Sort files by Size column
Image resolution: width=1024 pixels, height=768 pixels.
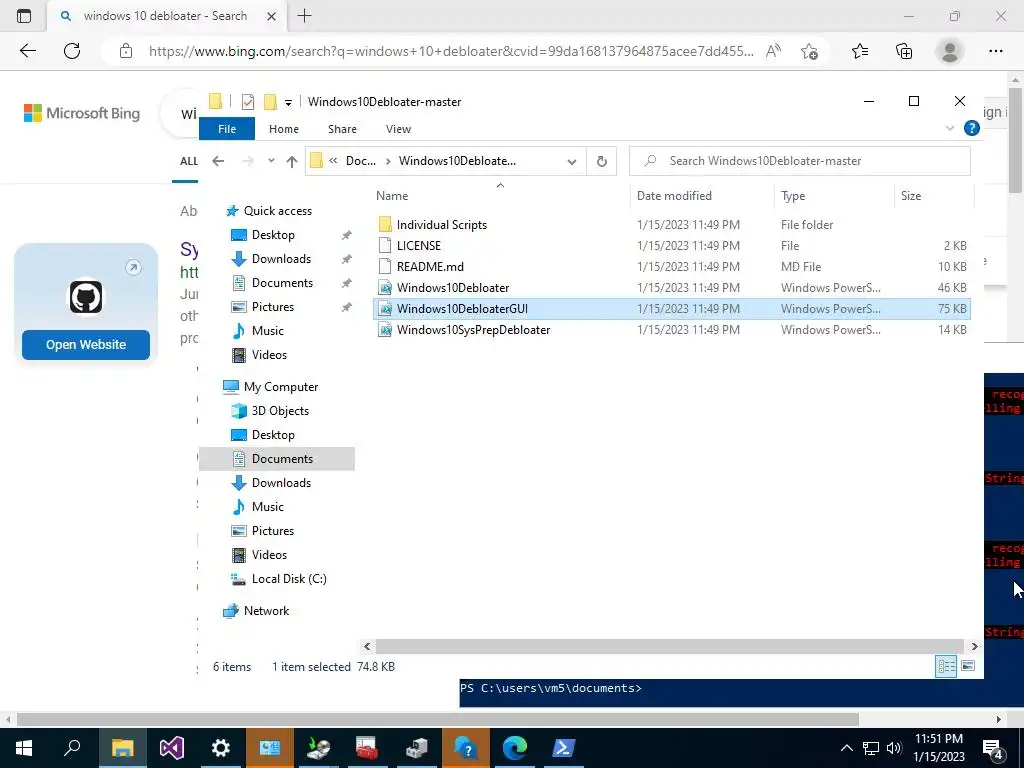click(x=910, y=196)
